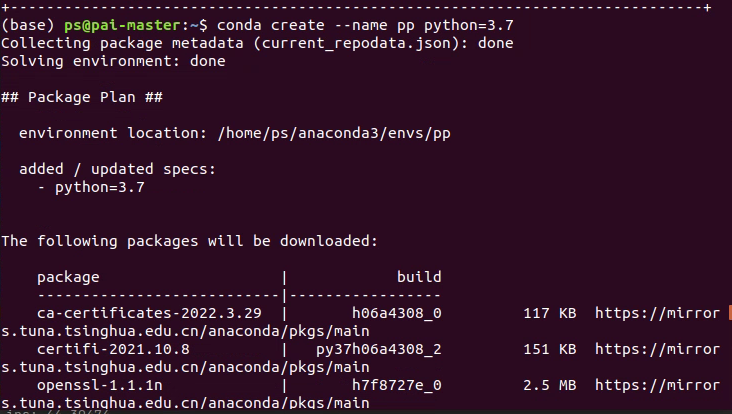The image size is (732, 414).
Task: Click the ca-certificates-2022.3.29 package name
Action: coord(149,313)
